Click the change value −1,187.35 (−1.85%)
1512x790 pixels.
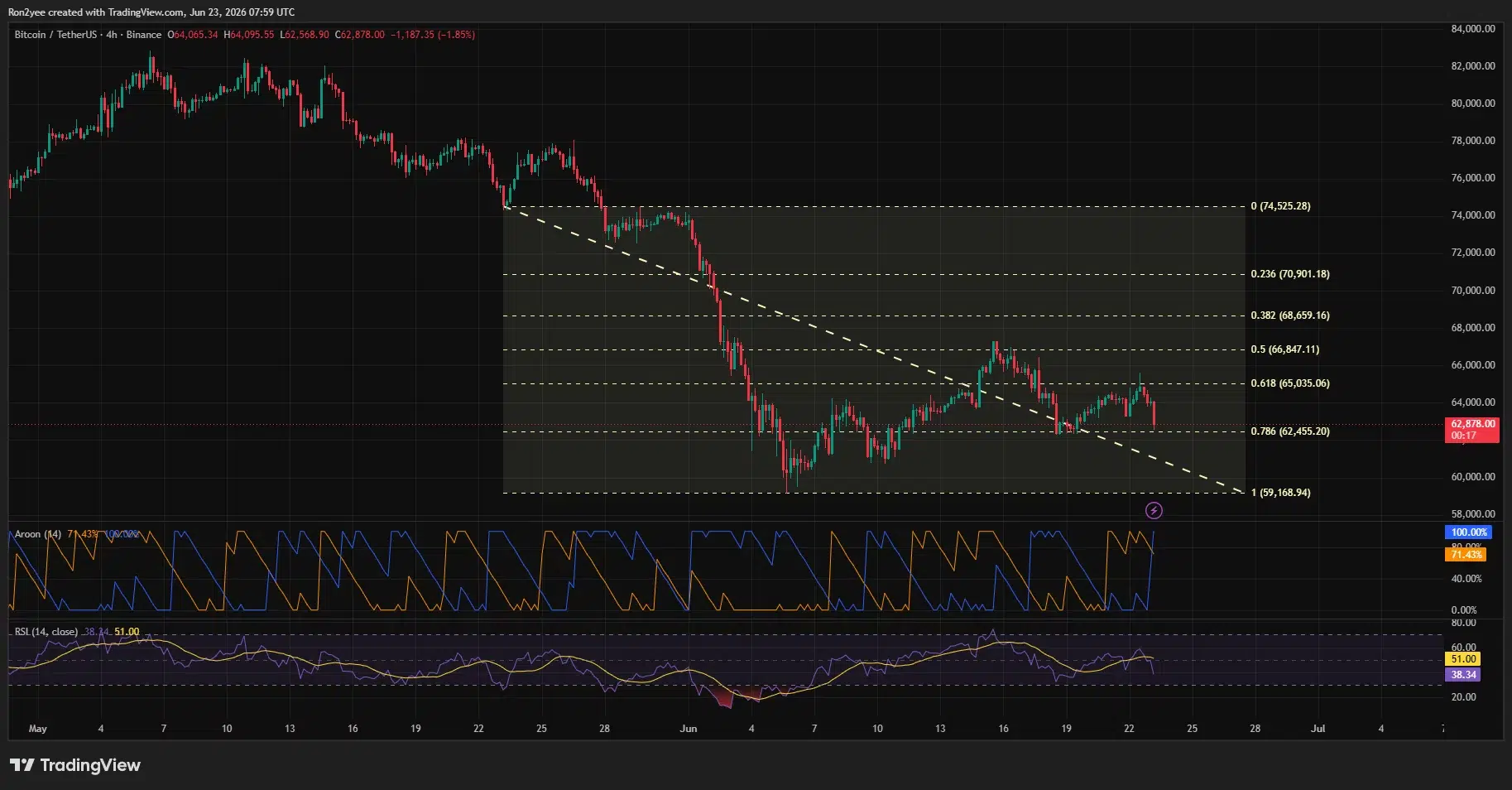tap(433, 35)
